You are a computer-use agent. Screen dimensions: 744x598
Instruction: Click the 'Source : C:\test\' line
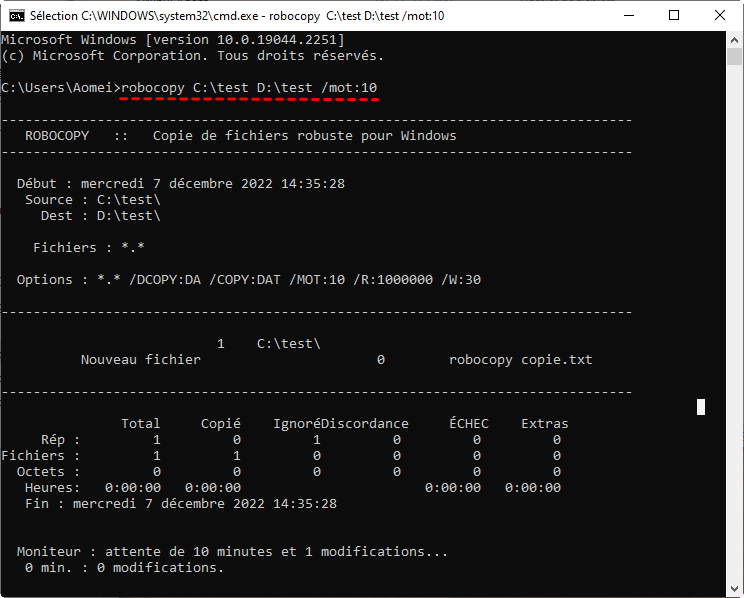click(93, 200)
